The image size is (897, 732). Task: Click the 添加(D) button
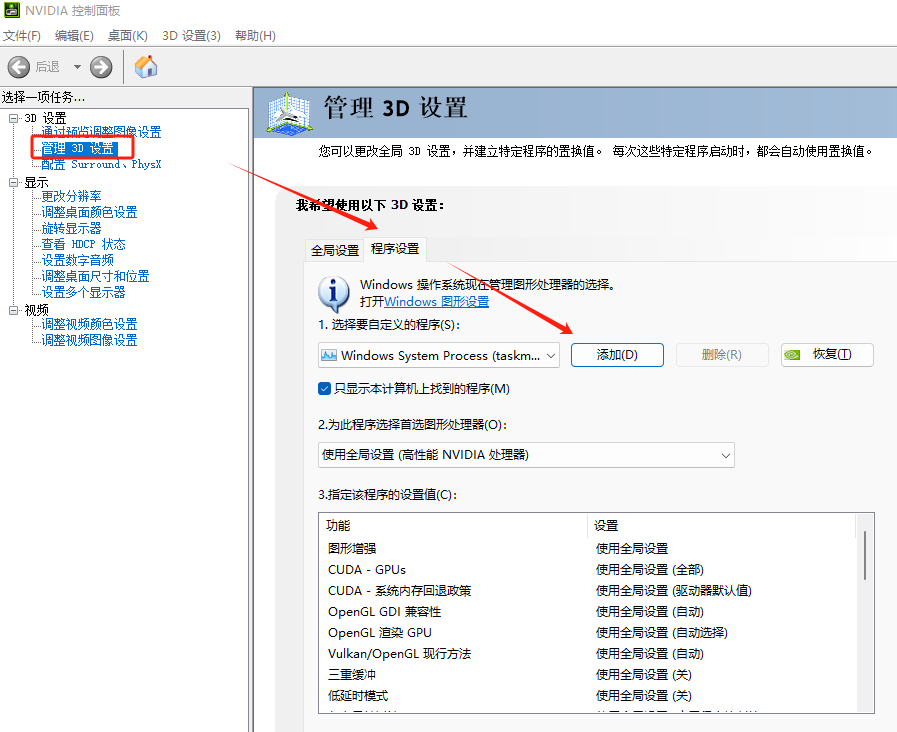click(x=617, y=355)
